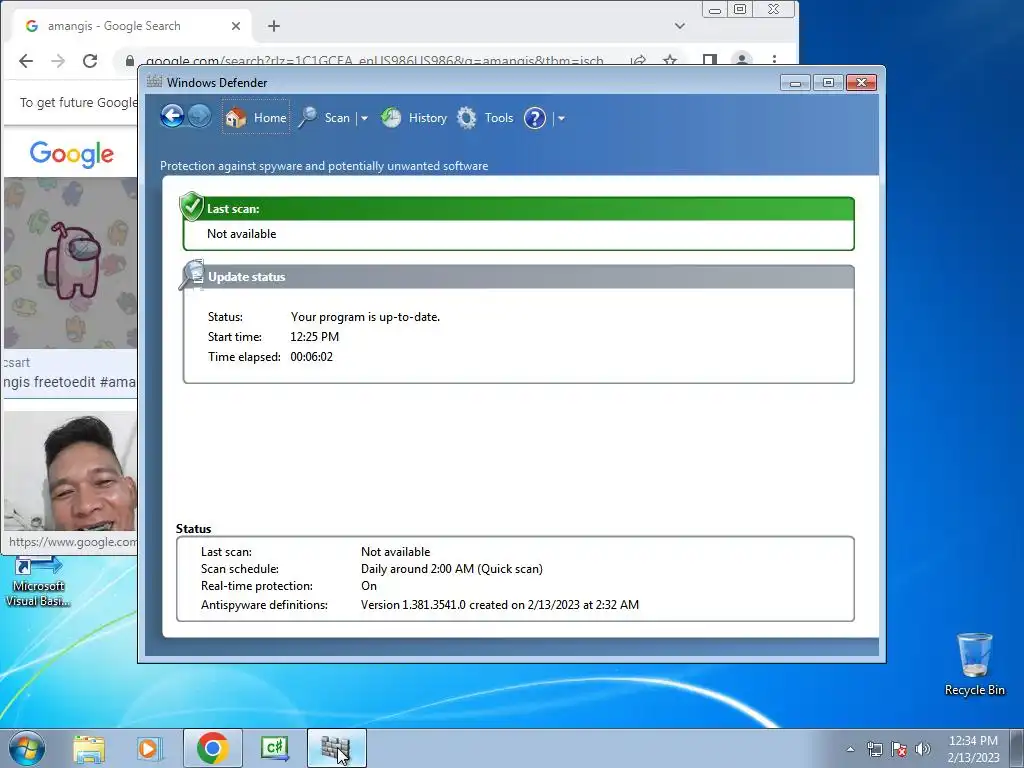This screenshot has height=768, width=1024.
Task: Open the Windows Start menu
Action: click(x=27, y=748)
